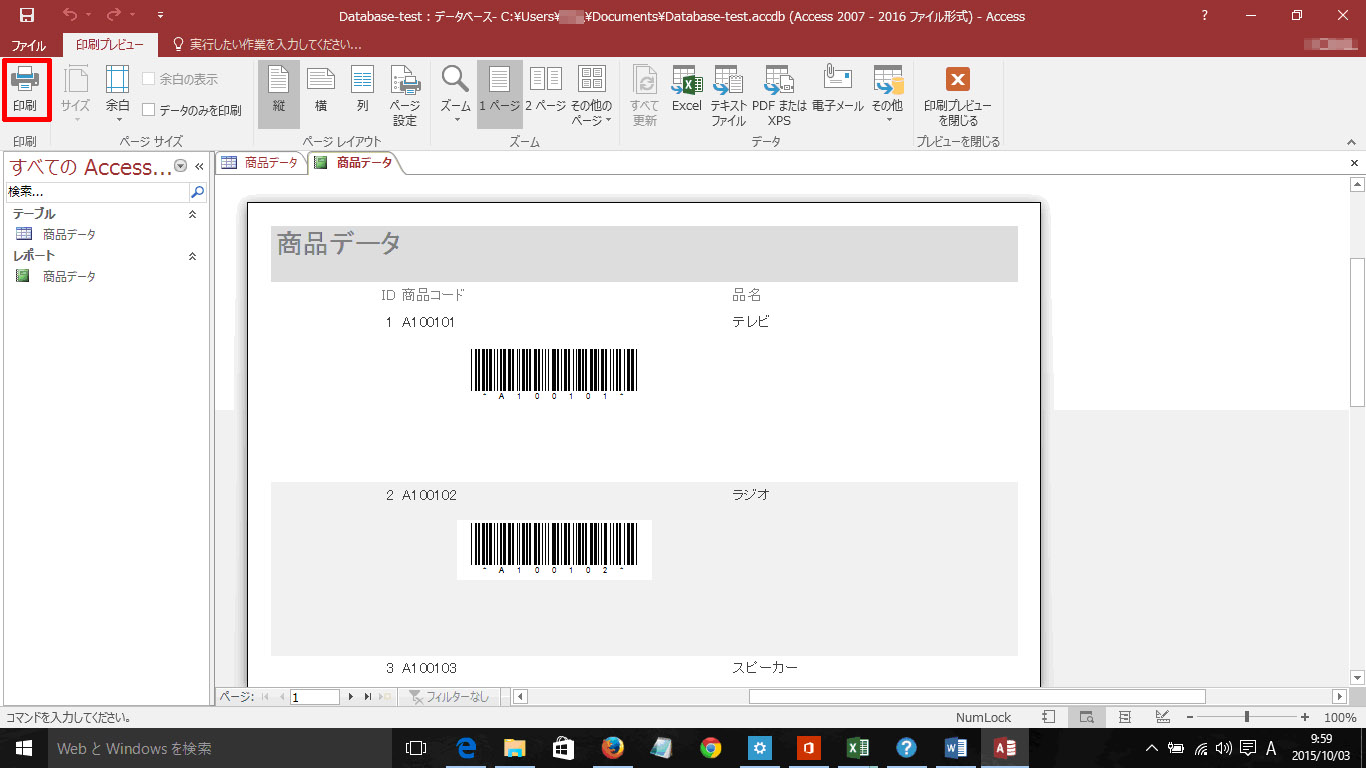This screenshot has width=1366, height=768.
Task: Collapse the navigation pane with the chevrons
Action: pyautogui.click(x=199, y=166)
